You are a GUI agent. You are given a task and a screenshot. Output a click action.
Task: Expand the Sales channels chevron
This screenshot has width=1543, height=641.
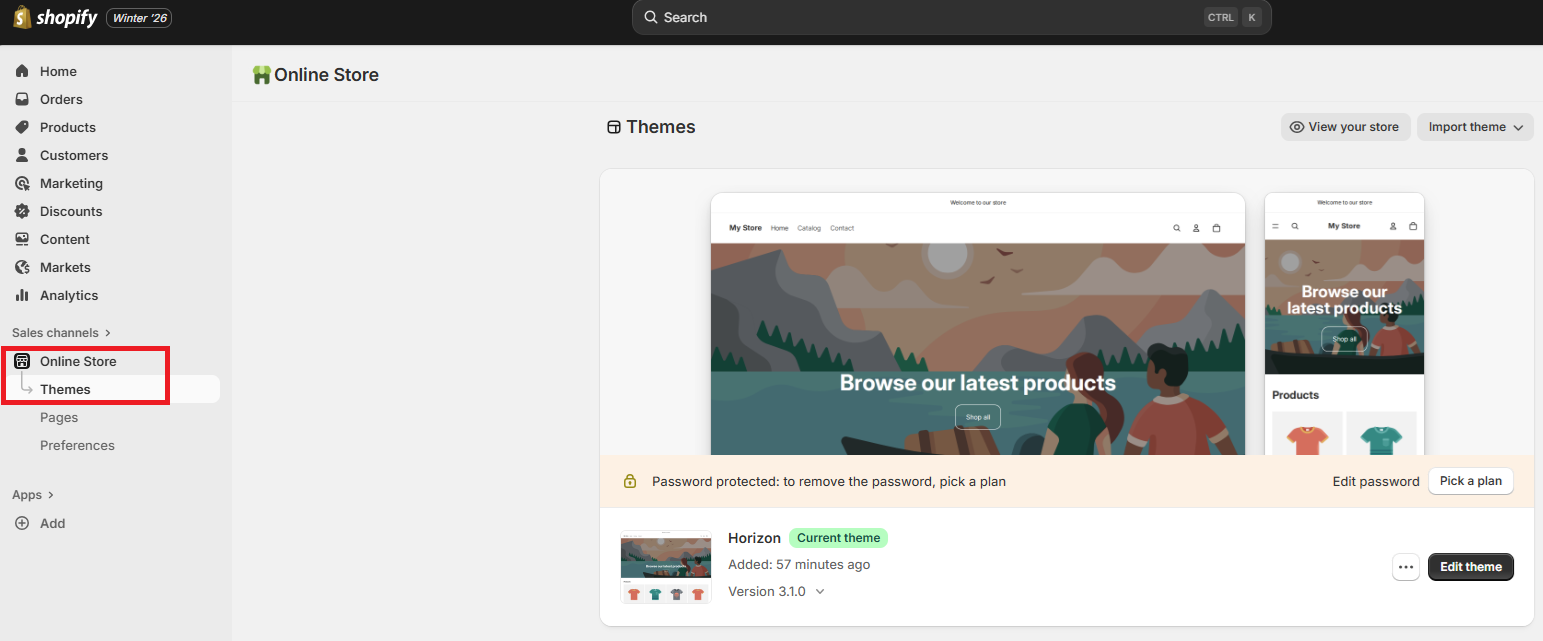(x=108, y=333)
